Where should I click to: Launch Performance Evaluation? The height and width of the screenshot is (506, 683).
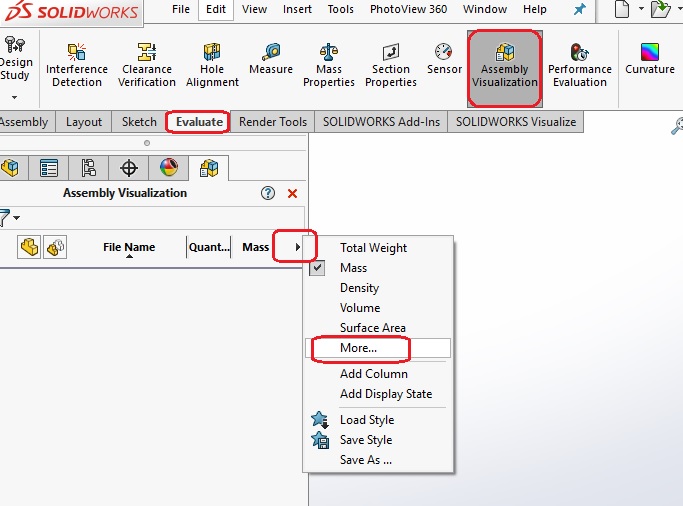[579, 64]
